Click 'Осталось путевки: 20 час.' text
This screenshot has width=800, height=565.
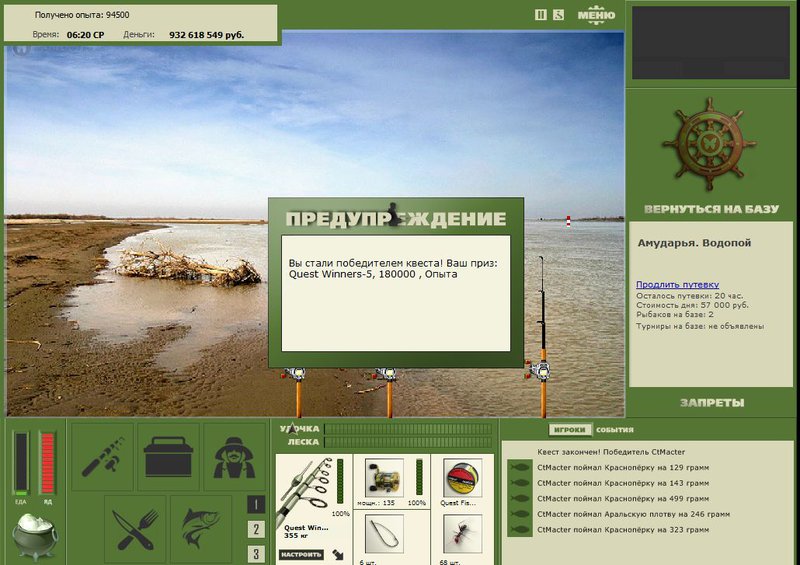(689, 296)
